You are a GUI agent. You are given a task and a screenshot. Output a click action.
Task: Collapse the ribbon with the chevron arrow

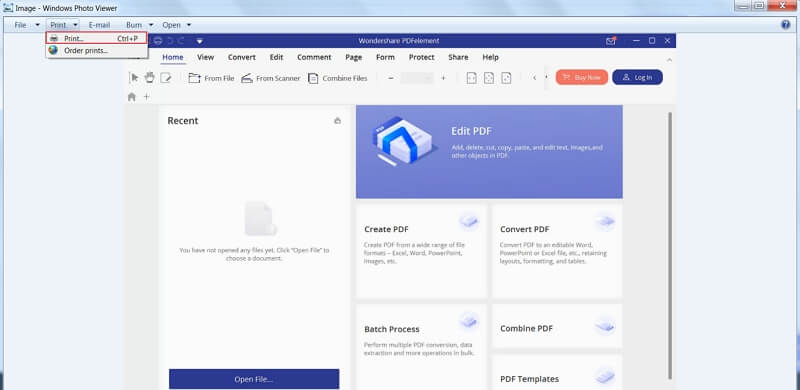tap(669, 60)
